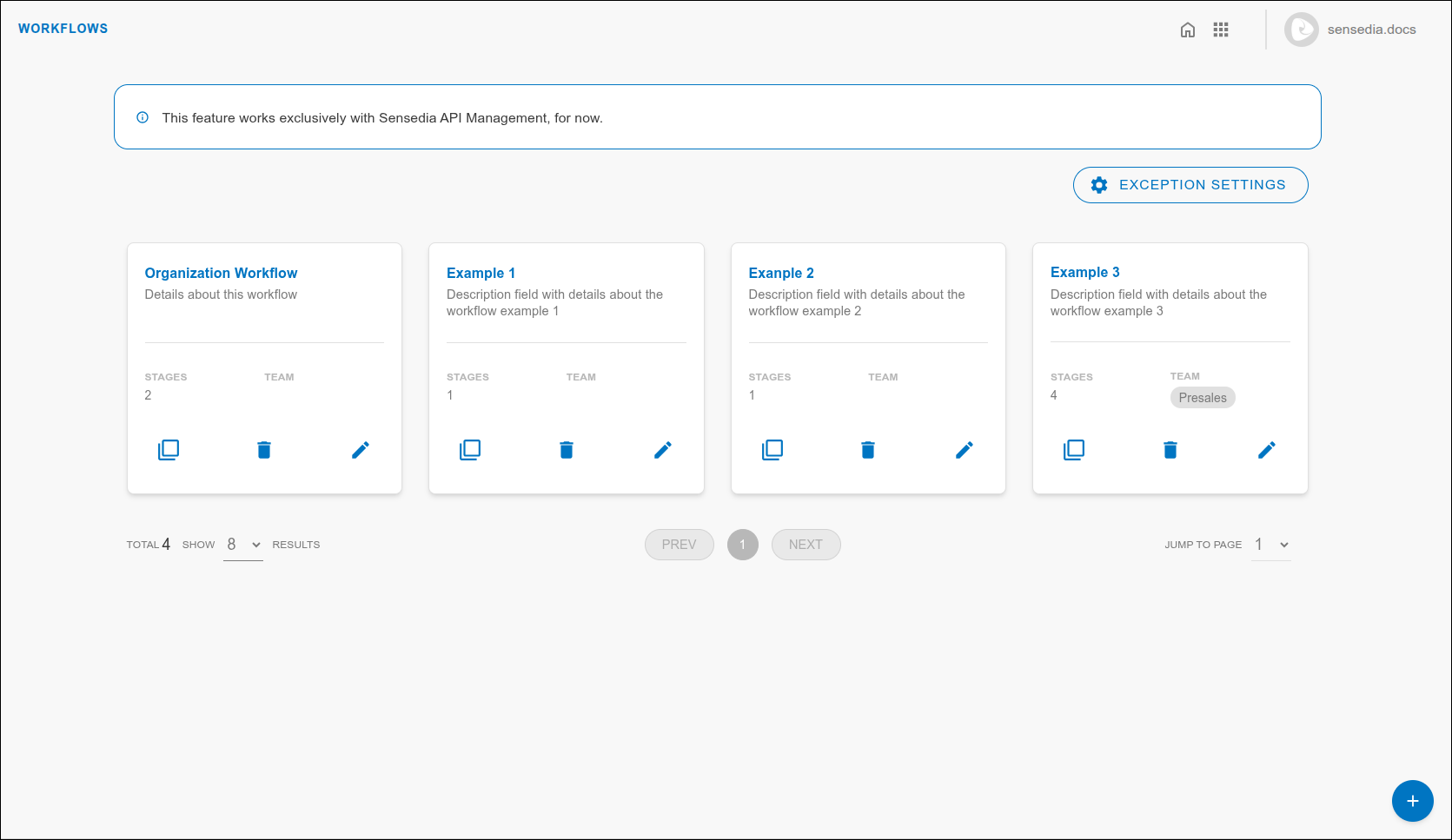Delete Example 3 workflow via trash icon
The height and width of the screenshot is (840, 1452).
coord(1170,449)
